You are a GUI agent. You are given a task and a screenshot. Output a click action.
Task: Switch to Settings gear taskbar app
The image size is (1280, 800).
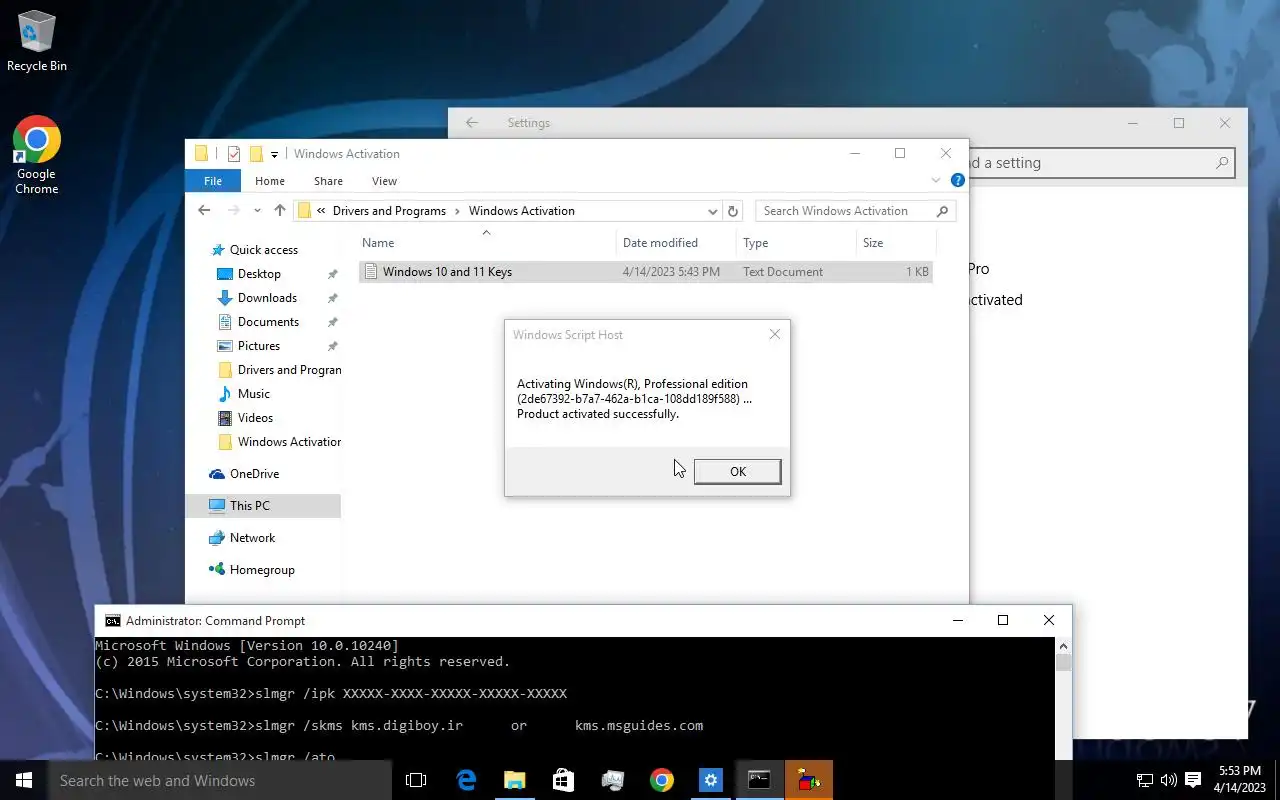point(710,780)
